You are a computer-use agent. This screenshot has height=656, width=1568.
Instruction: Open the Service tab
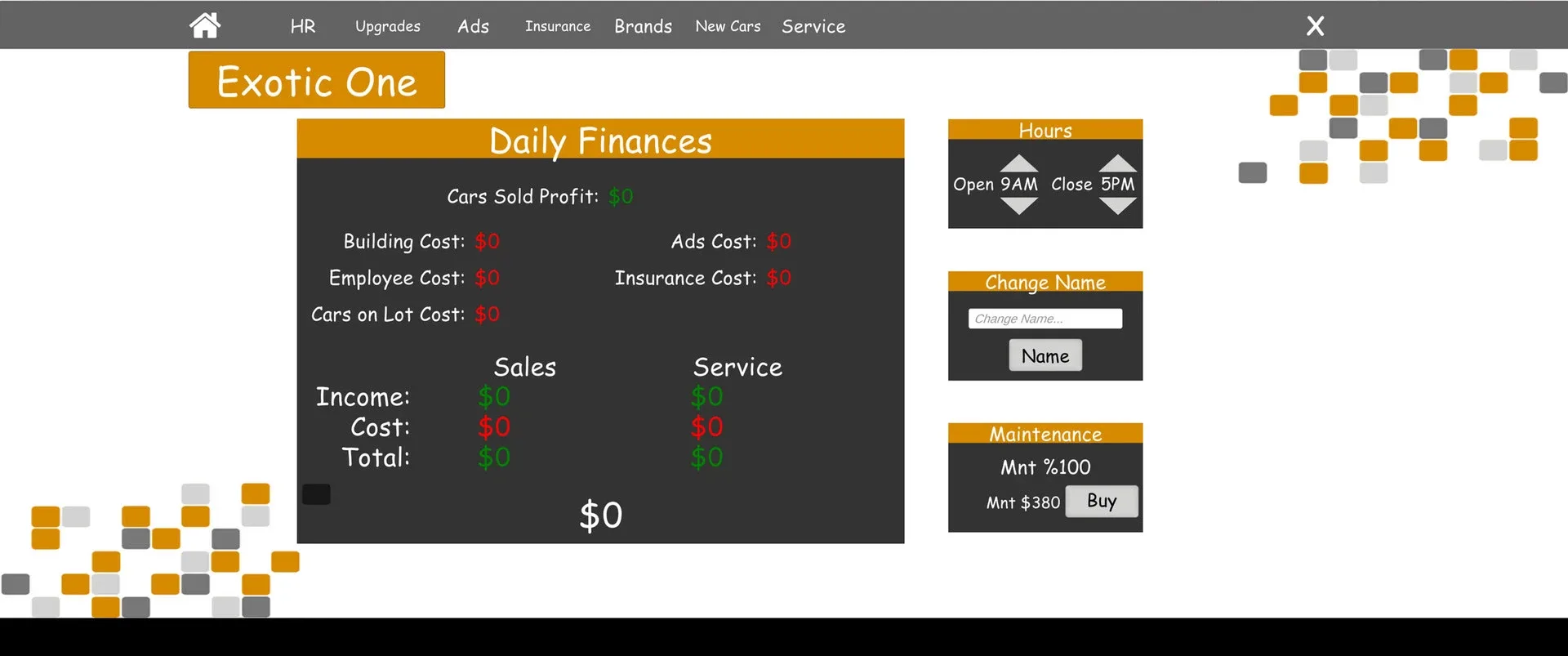[813, 26]
